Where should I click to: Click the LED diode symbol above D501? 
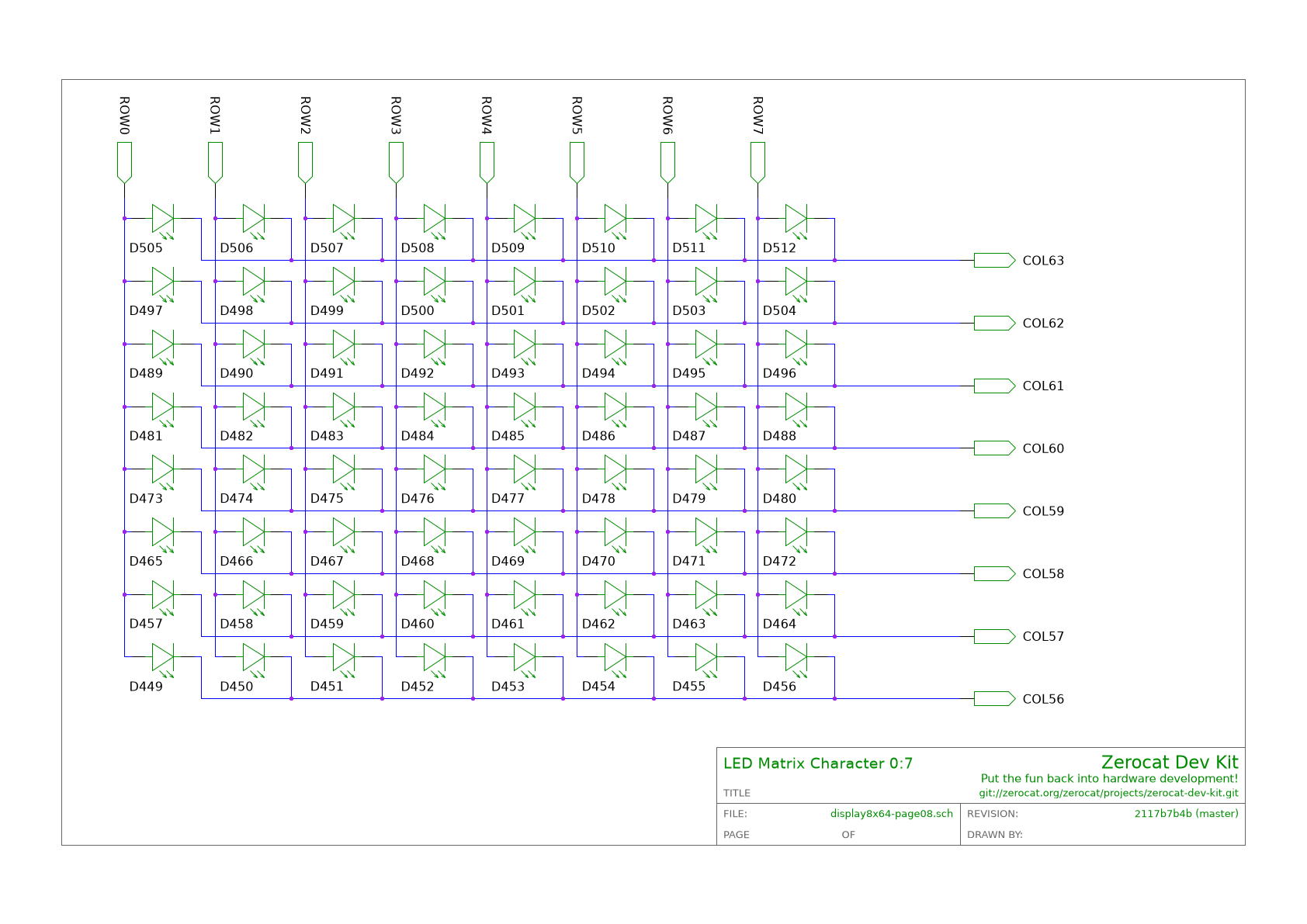pos(525,282)
